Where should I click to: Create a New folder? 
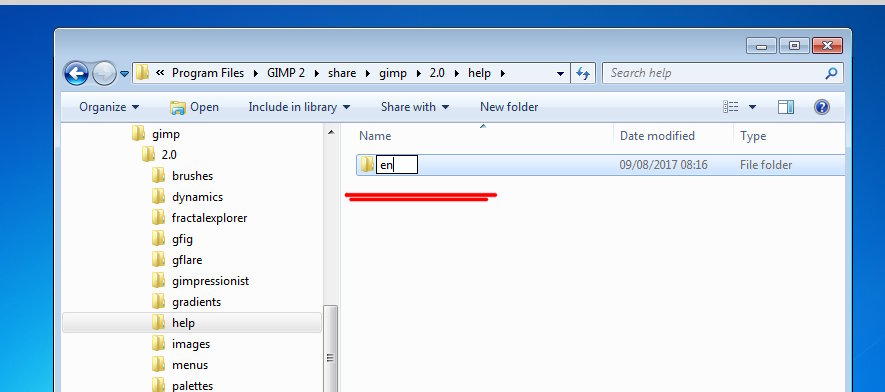tap(509, 107)
